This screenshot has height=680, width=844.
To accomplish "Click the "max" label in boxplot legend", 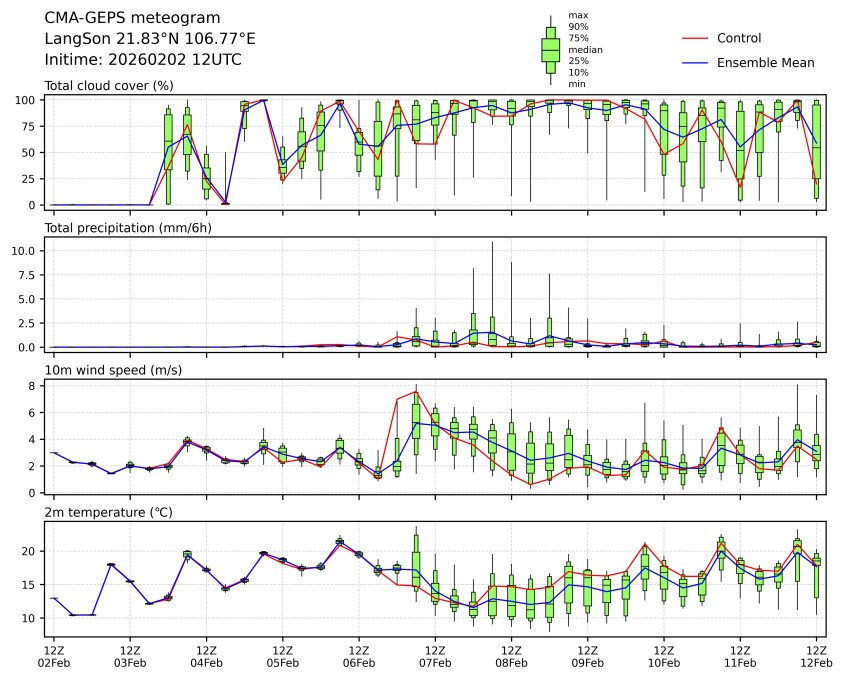I will tap(577, 15).
